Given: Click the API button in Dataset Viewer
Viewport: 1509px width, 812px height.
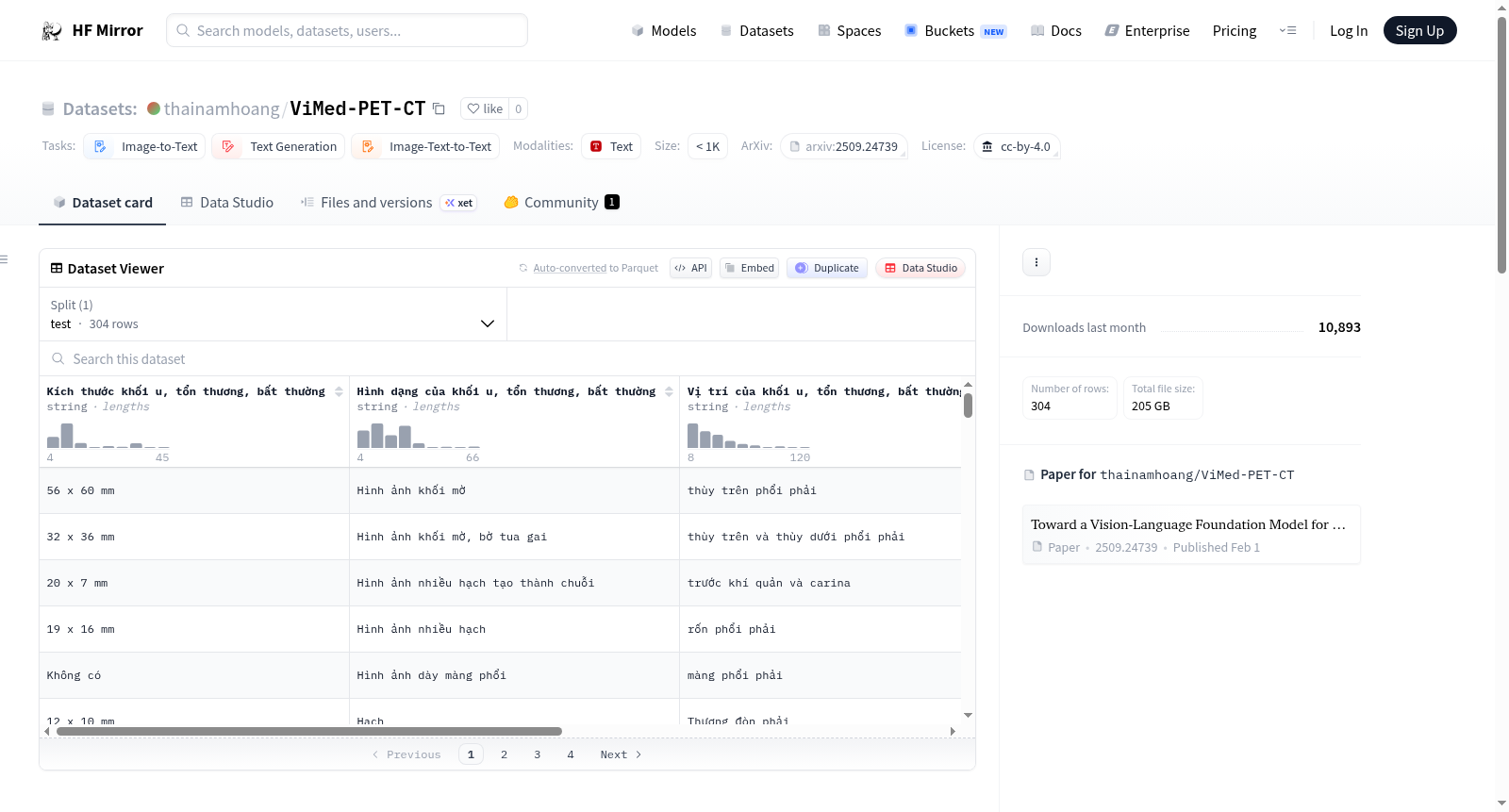Looking at the screenshot, I should click(x=690, y=268).
